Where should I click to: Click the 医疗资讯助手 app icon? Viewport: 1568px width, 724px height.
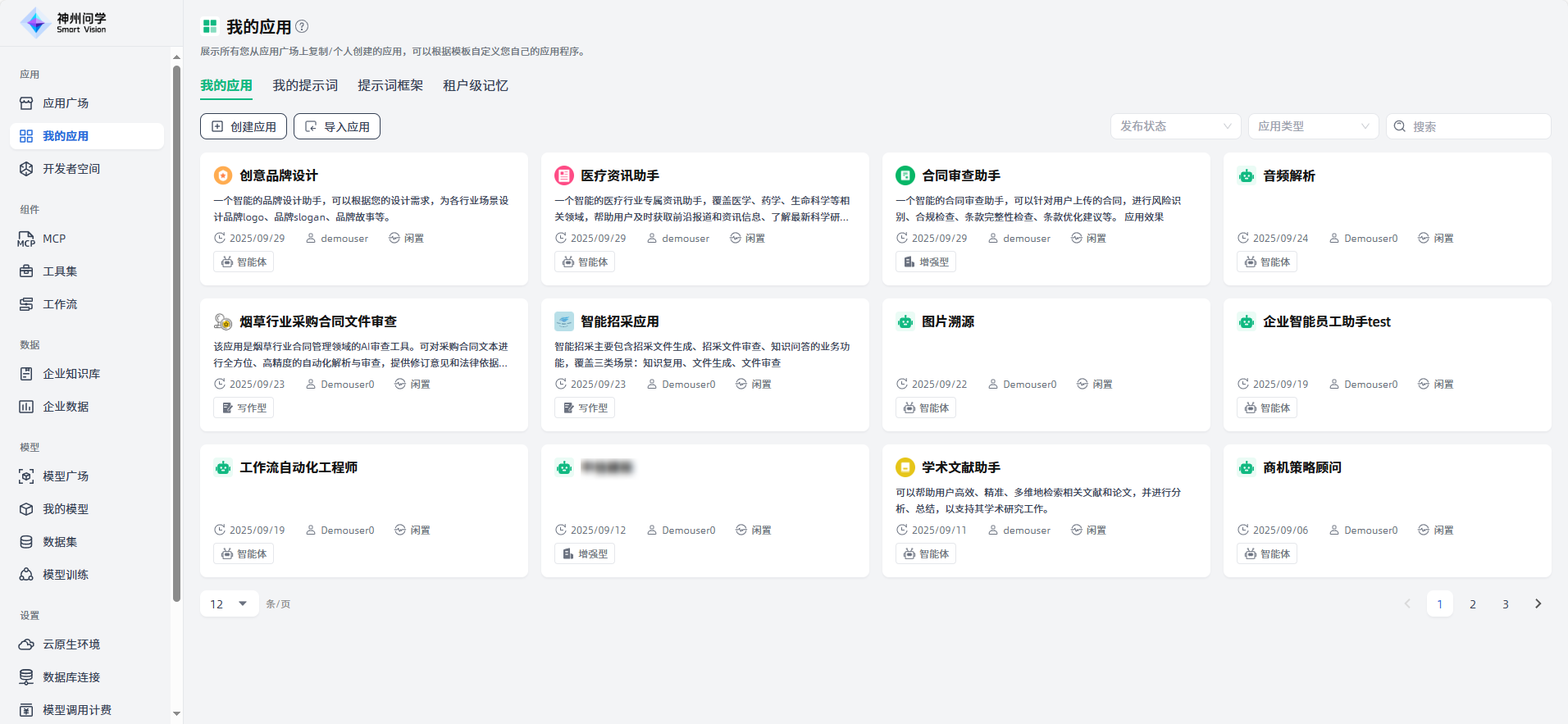564,175
